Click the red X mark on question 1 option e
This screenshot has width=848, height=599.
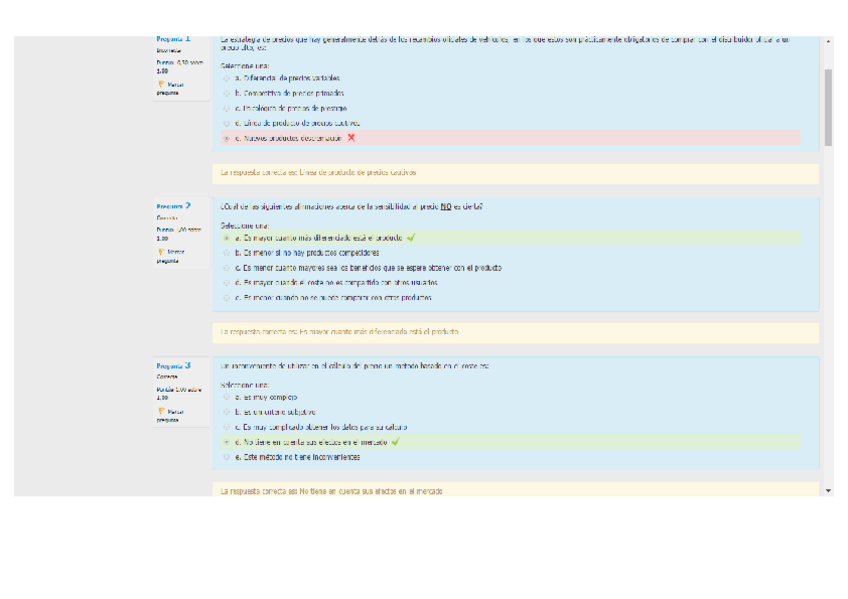coord(351,138)
